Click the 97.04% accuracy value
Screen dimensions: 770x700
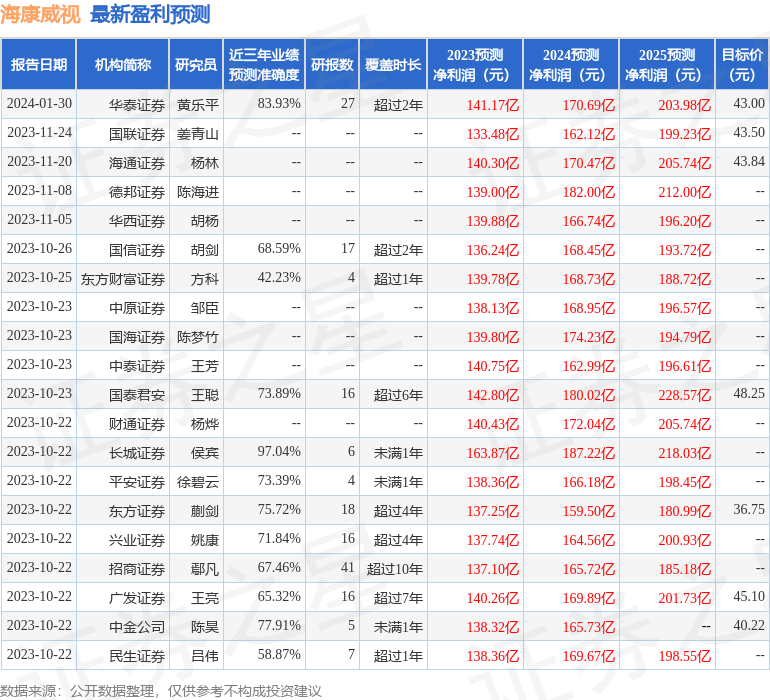(x=279, y=451)
